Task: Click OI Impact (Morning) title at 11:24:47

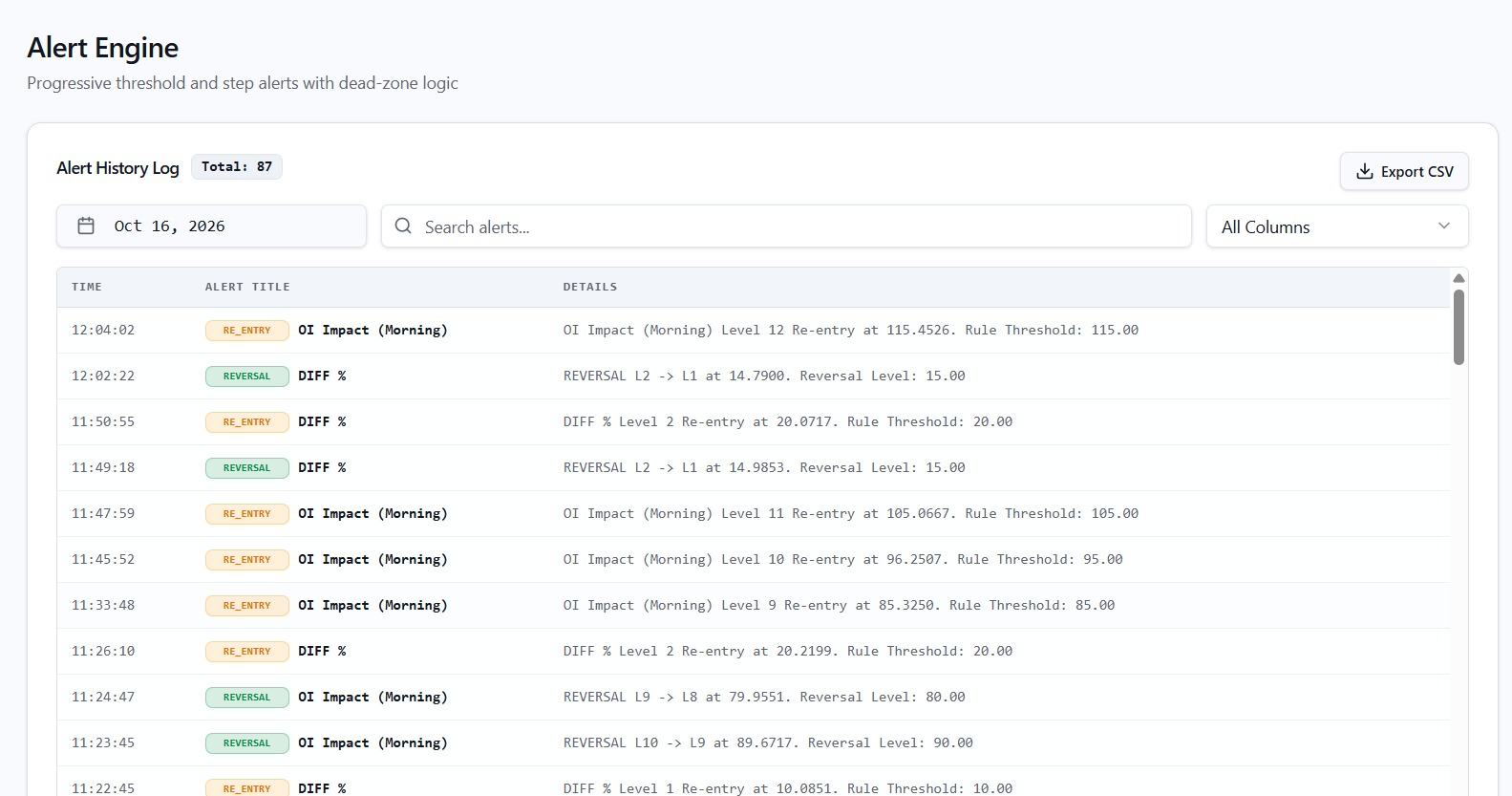Action: pos(373,698)
